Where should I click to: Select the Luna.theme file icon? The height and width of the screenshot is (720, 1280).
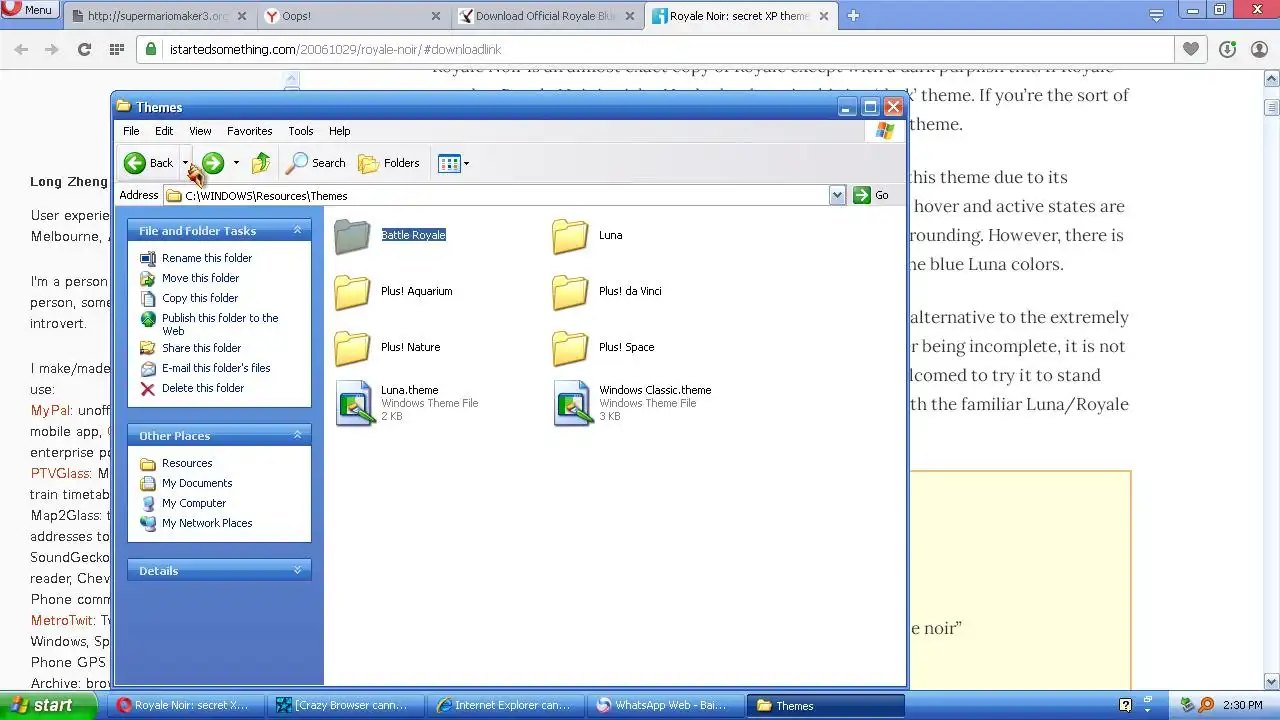(x=354, y=403)
